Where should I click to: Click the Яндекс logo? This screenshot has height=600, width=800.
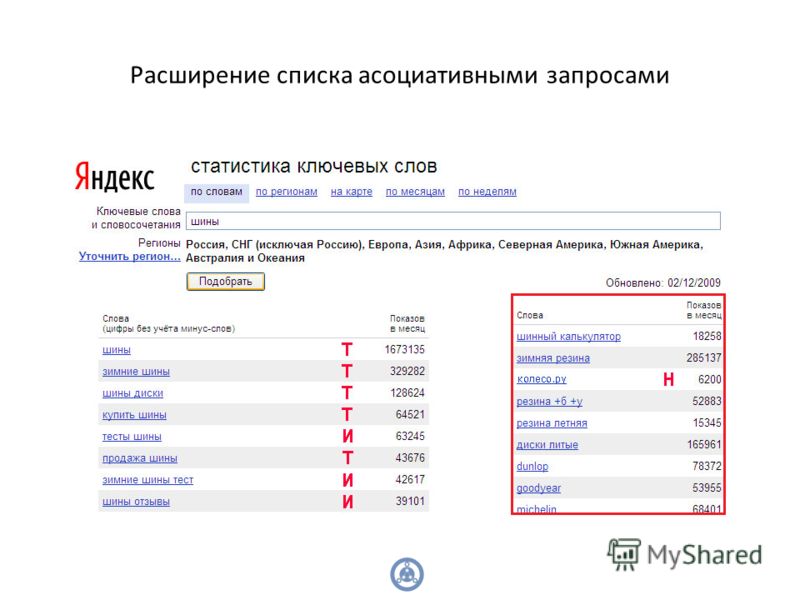[x=115, y=177]
